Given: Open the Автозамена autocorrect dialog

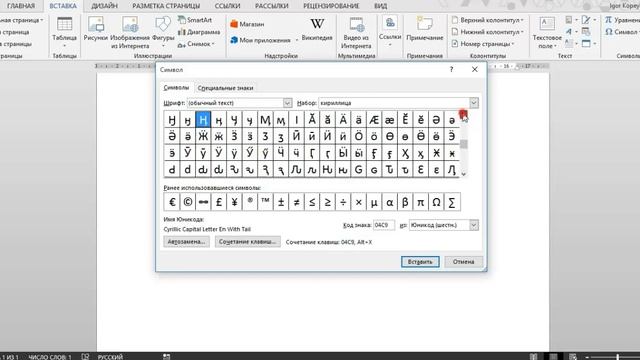Looking at the screenshot, I should click(x=186, y=242).
